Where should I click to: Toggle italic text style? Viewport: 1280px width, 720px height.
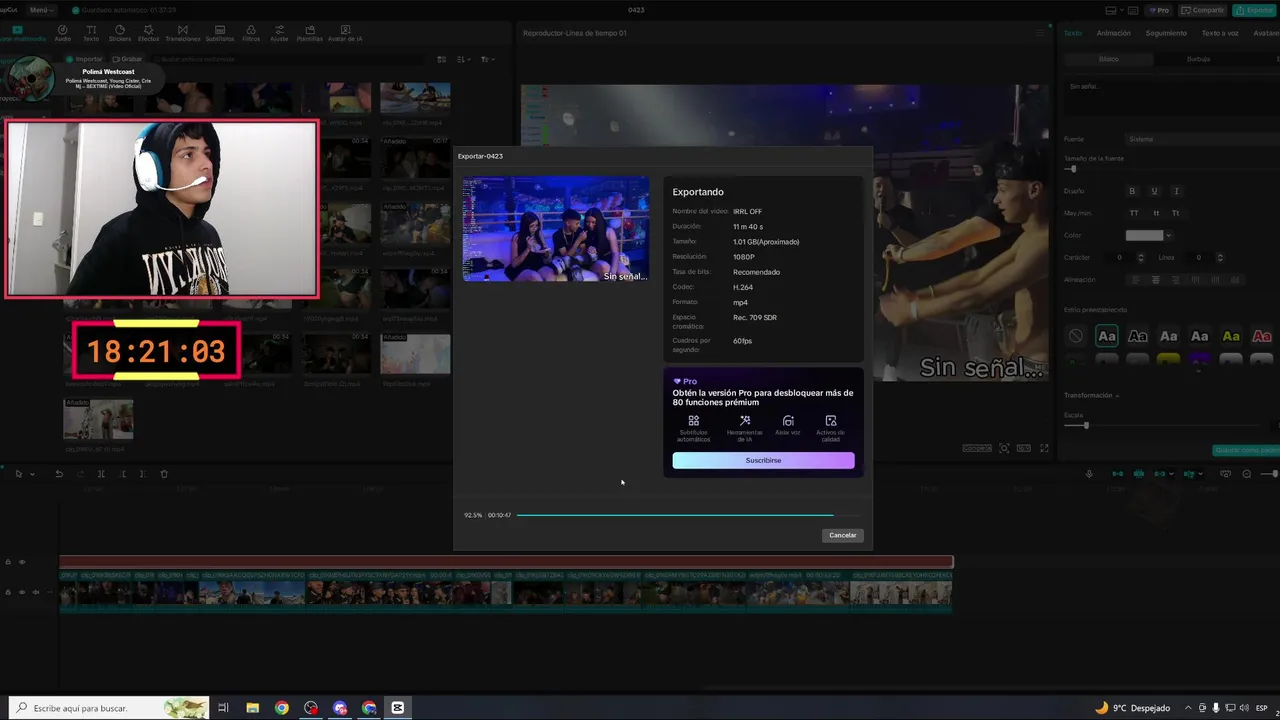tap(1176, 191)
